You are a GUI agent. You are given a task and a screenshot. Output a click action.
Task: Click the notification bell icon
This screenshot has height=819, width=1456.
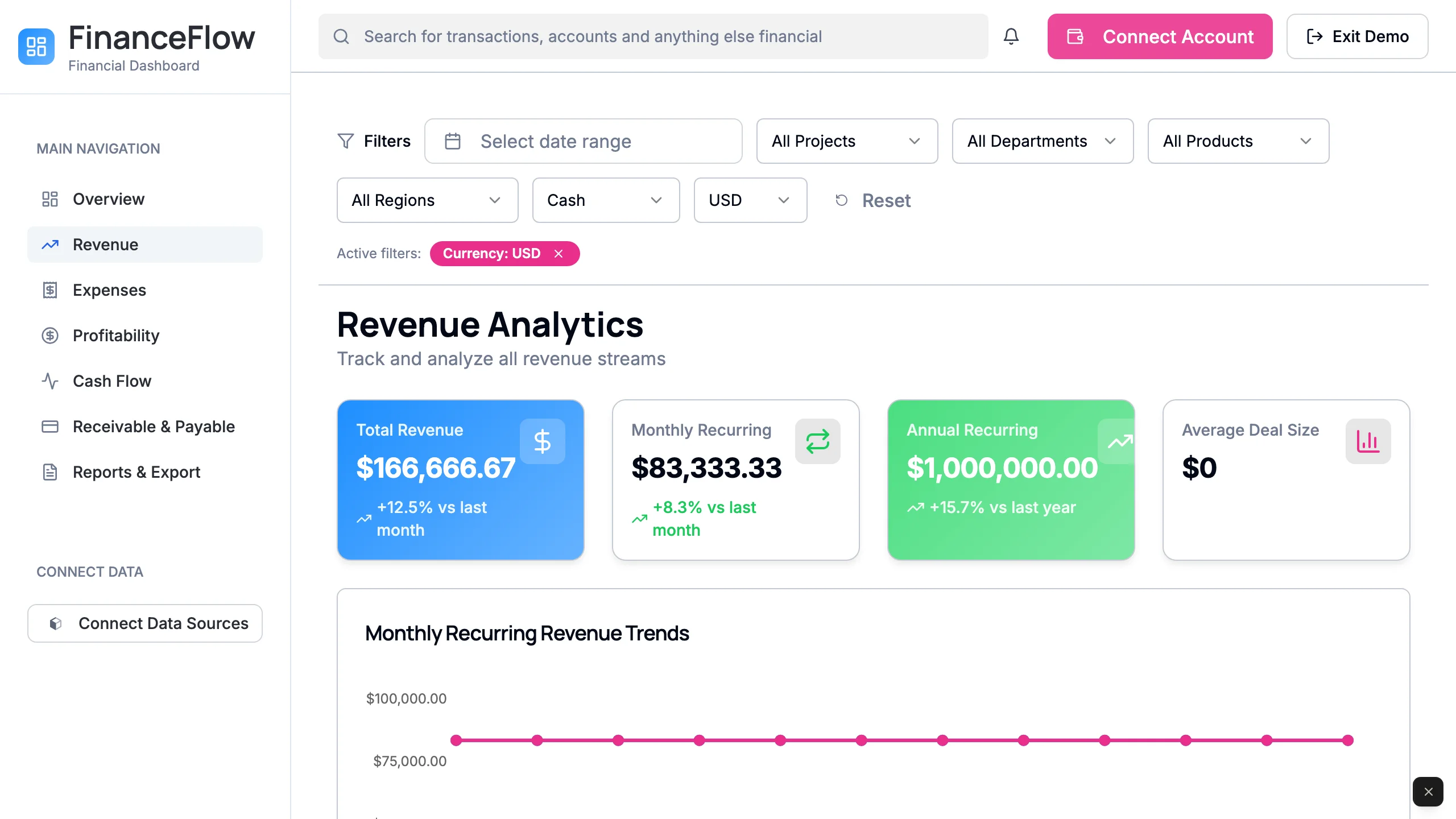[1011, 36]
